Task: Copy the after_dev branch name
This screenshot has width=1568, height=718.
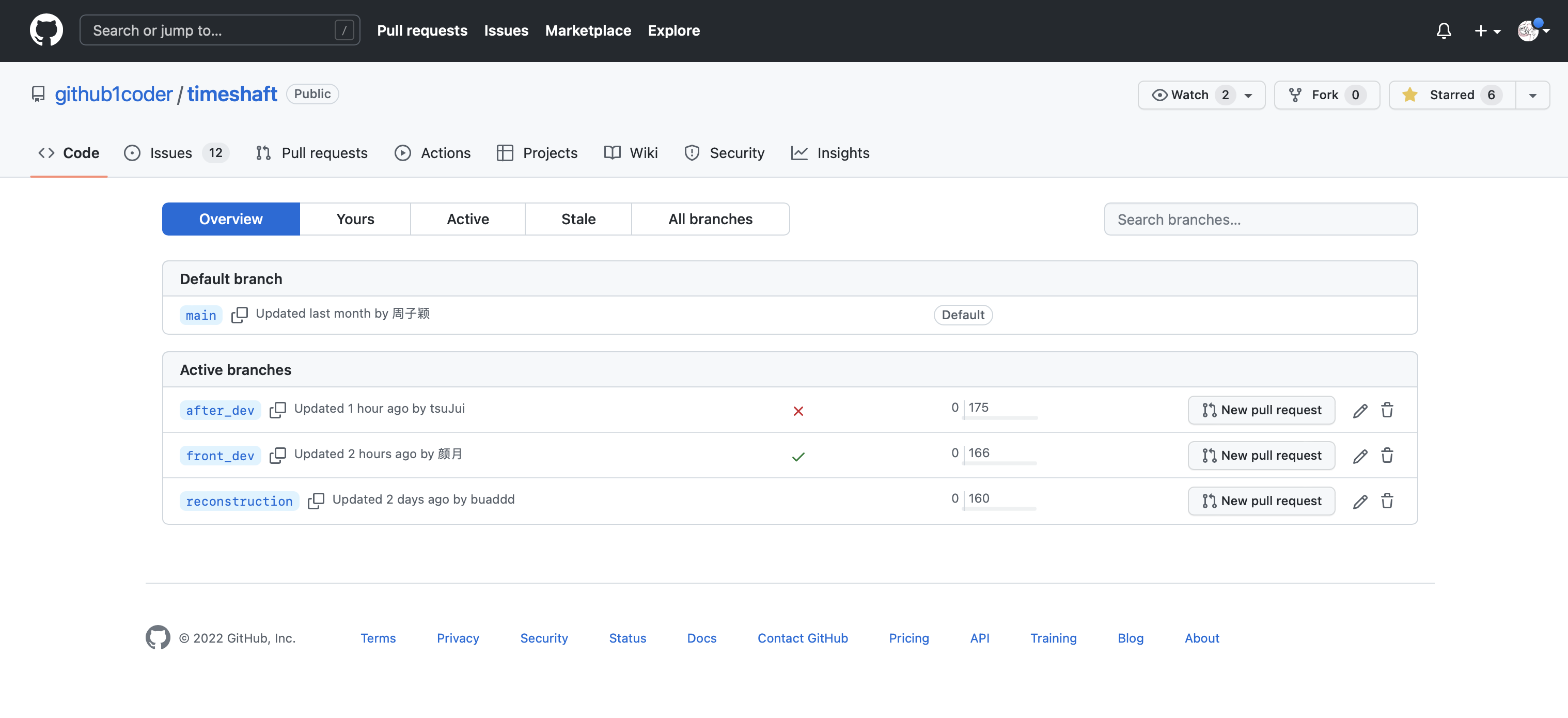Action: tap(277, 409)
